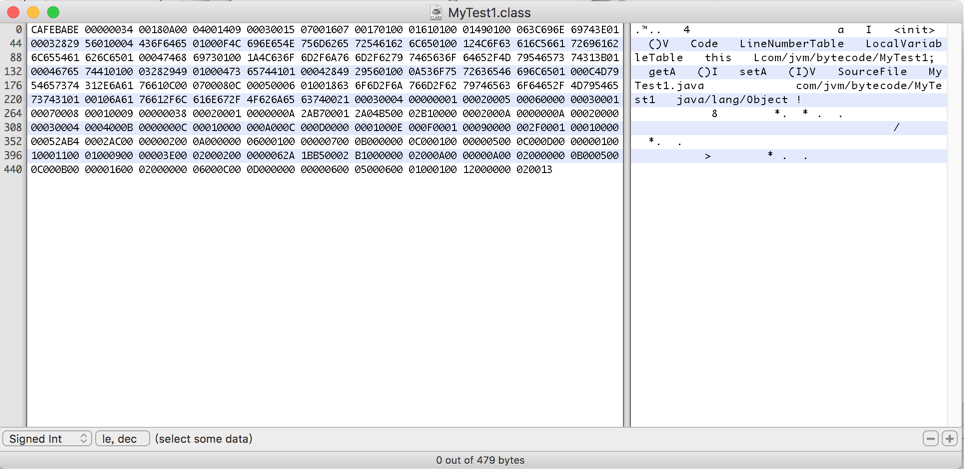Click the hex group 69743E01

coord(595,30)
